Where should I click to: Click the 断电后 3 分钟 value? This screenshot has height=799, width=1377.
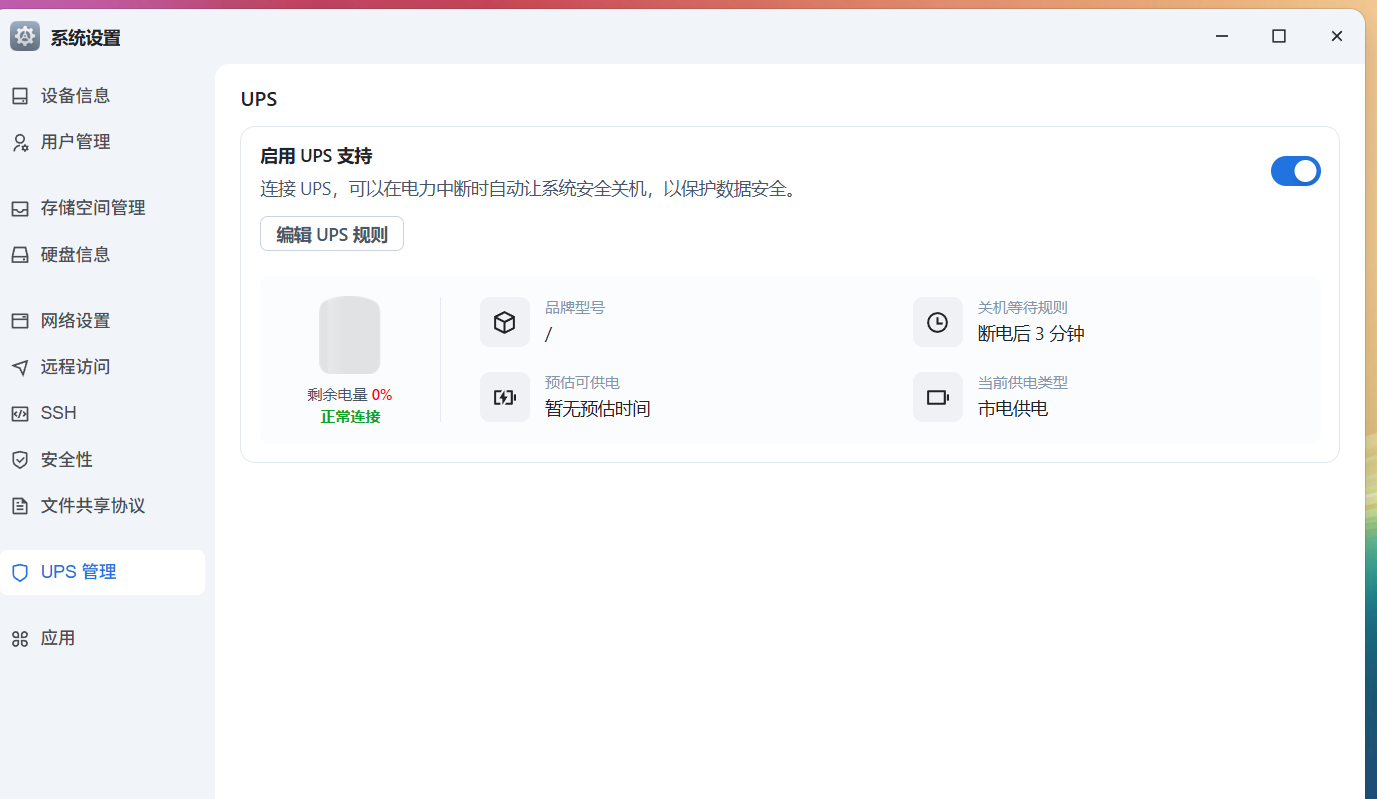click(x=1031, y=334)
